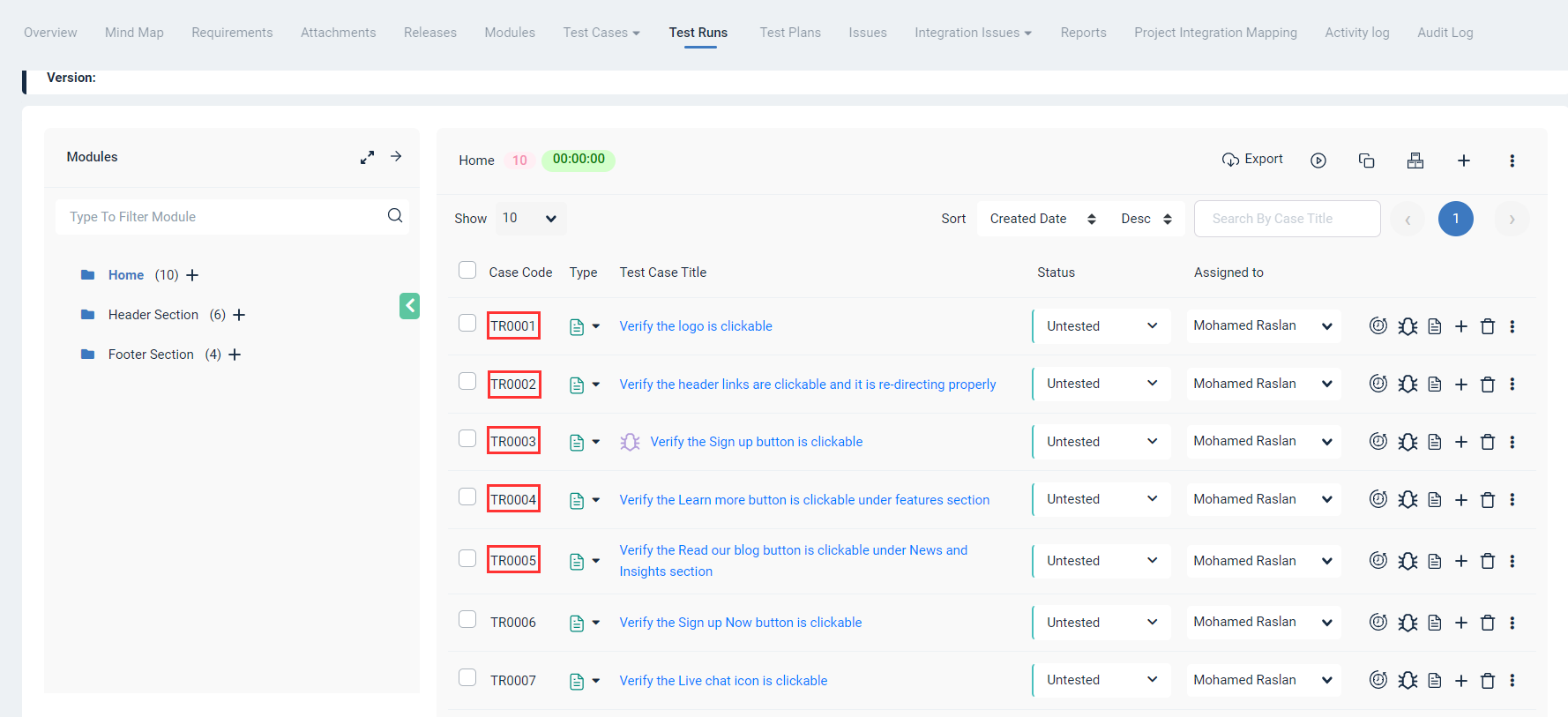Click the print icon in Home toolbar
Screen dimensions: 1568x717
1415,161
